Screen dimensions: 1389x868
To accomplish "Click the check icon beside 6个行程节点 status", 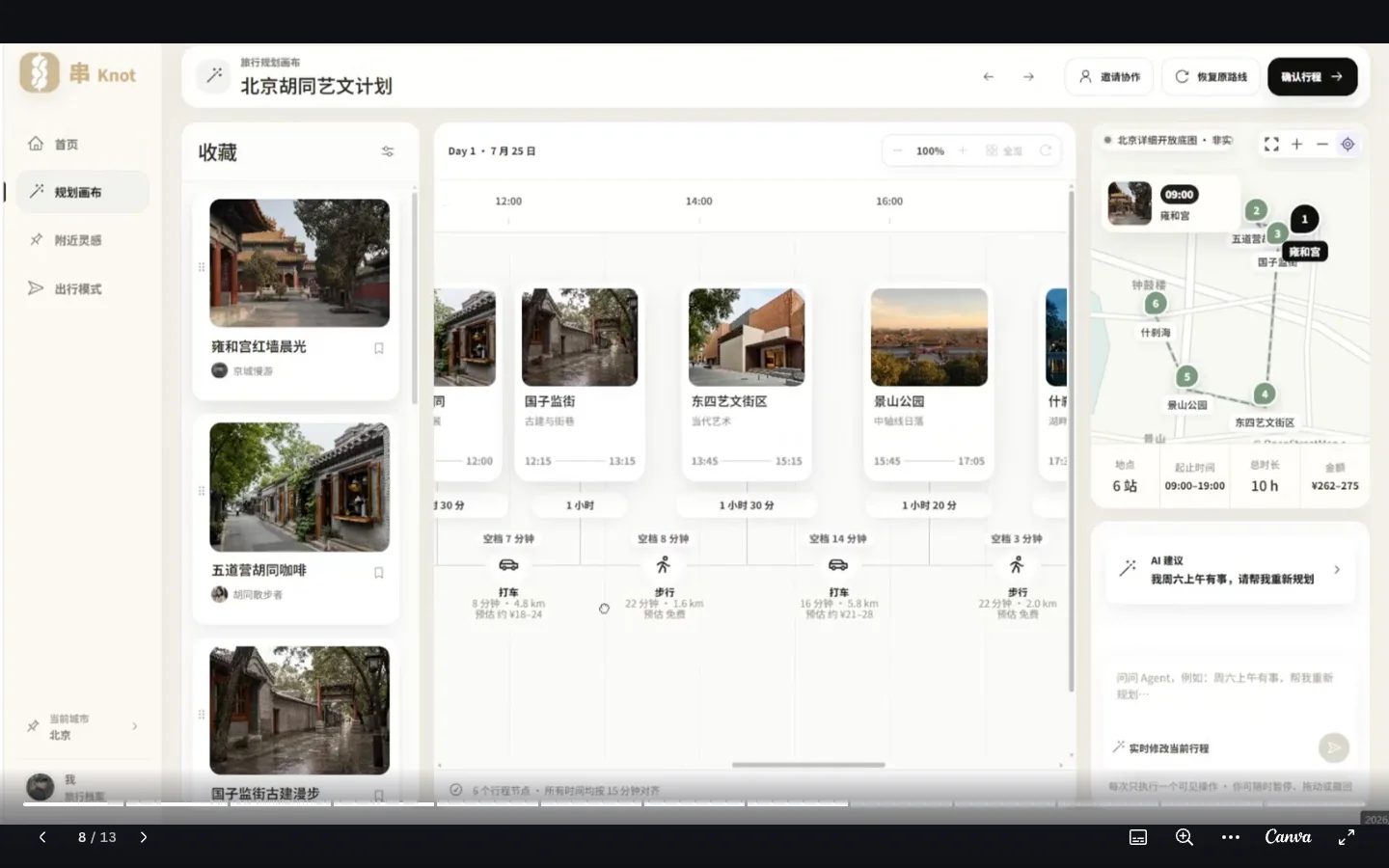I will pyautogui.click(x=455, y=790).
